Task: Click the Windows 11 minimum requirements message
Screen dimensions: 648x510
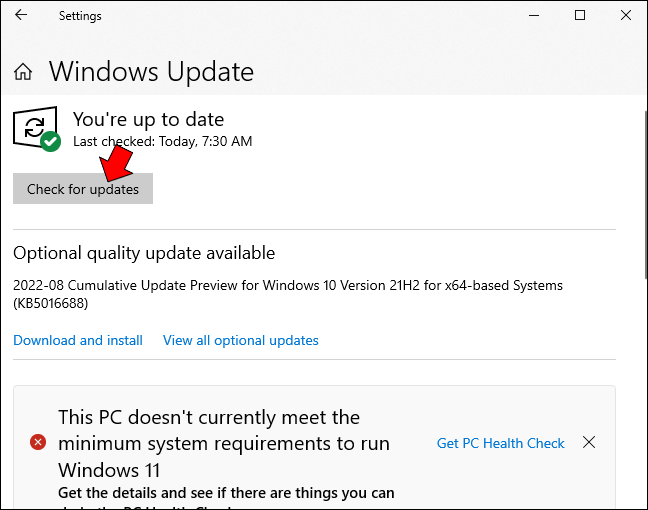Action: click(224, 443)
